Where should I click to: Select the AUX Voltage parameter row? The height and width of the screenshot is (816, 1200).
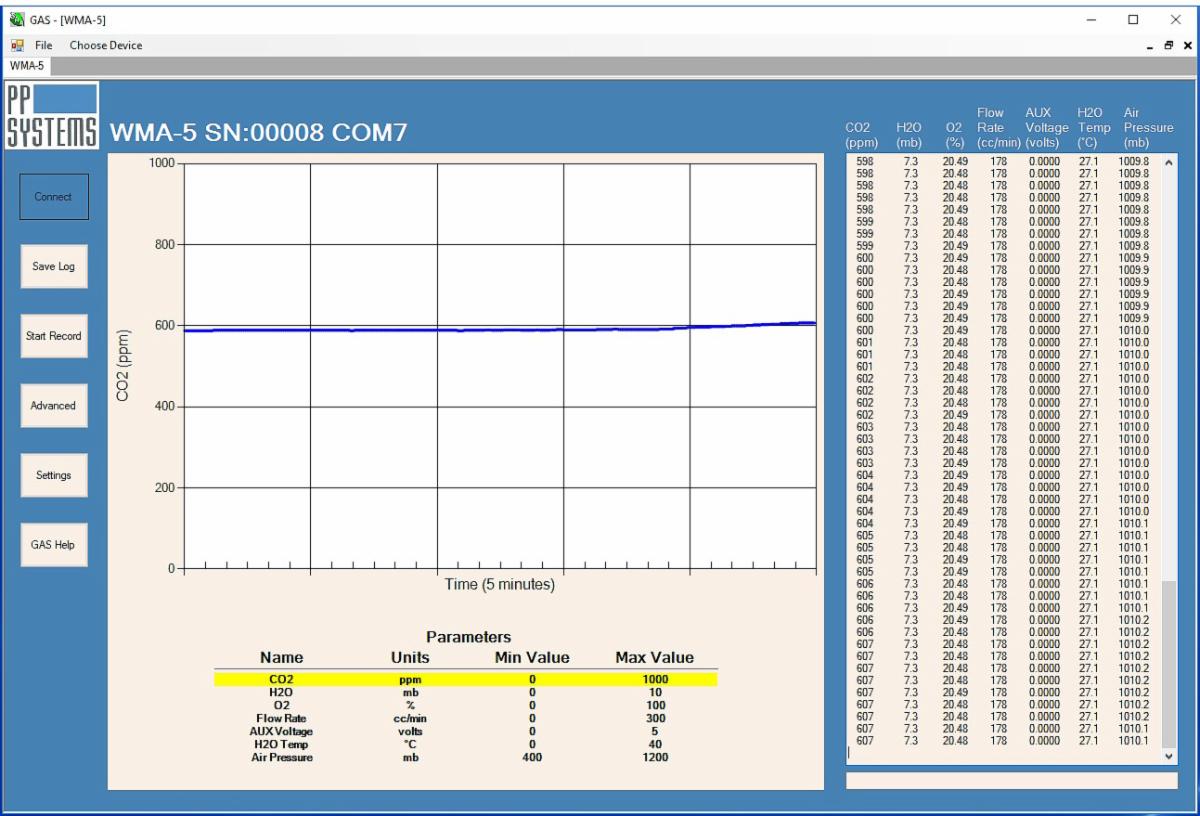click(466, 731)
